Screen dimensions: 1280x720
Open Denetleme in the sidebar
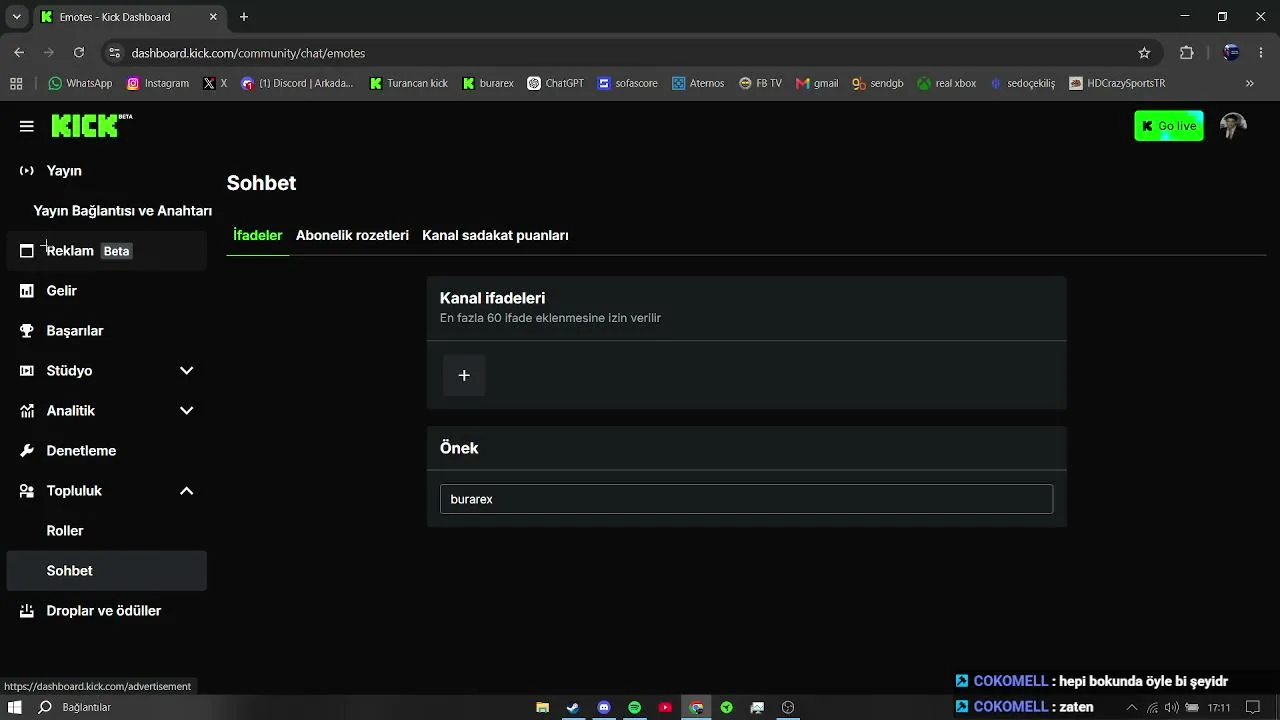(107, 451)
